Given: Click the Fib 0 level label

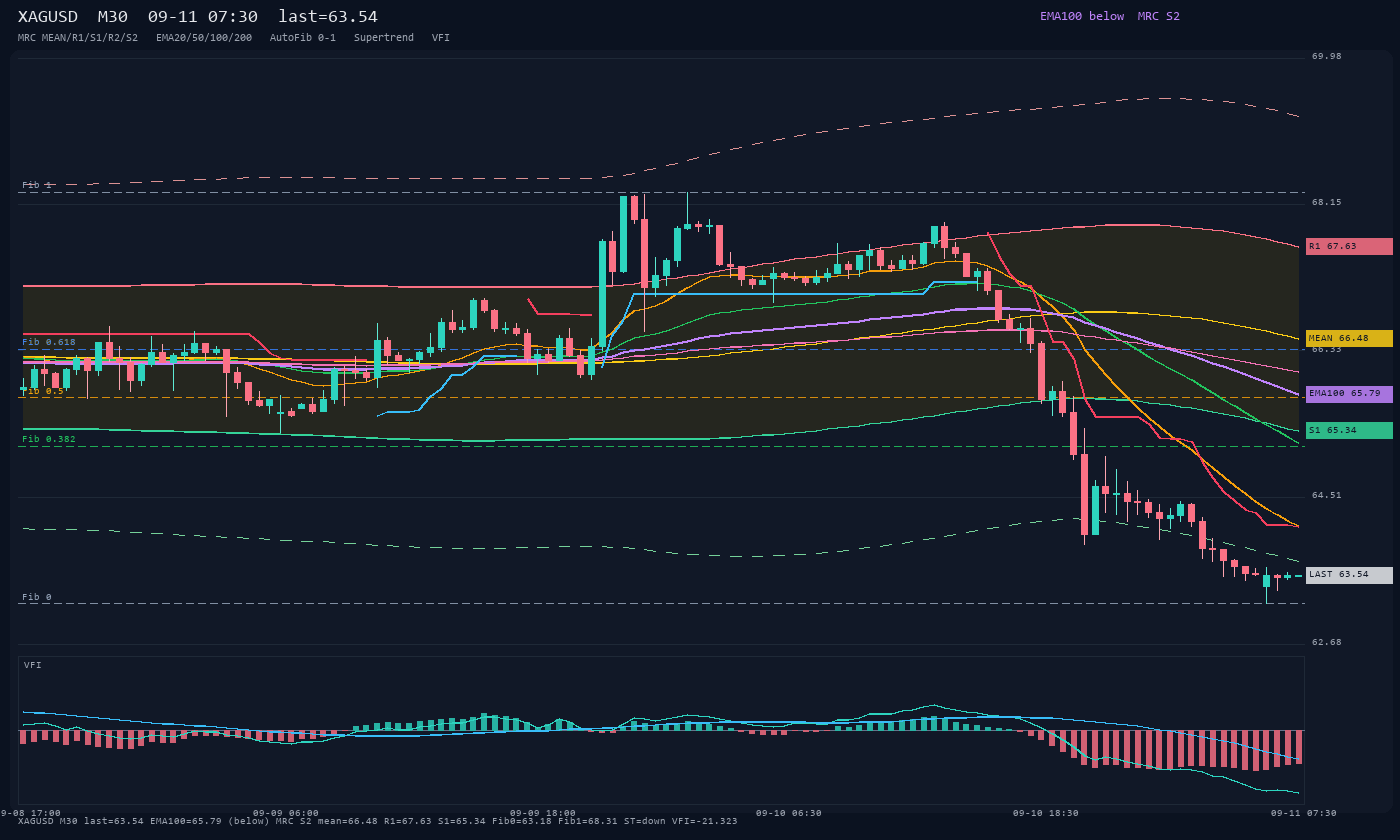Looking at the screenshot, I should point(37,597).
